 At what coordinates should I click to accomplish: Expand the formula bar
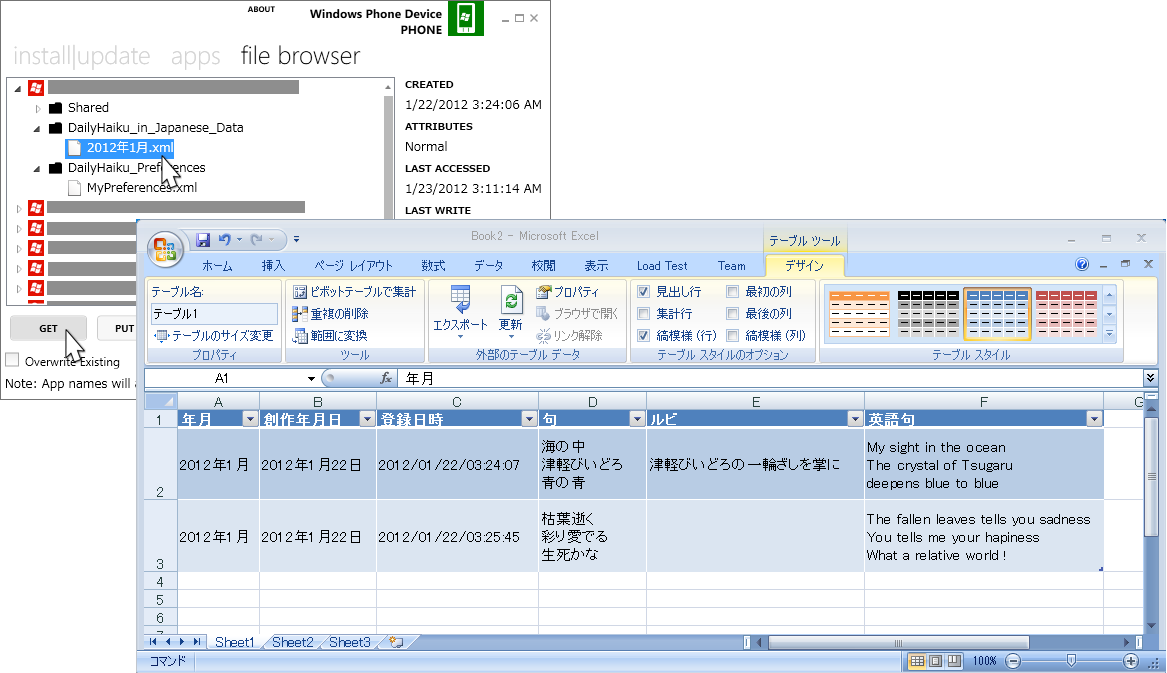1151,378
